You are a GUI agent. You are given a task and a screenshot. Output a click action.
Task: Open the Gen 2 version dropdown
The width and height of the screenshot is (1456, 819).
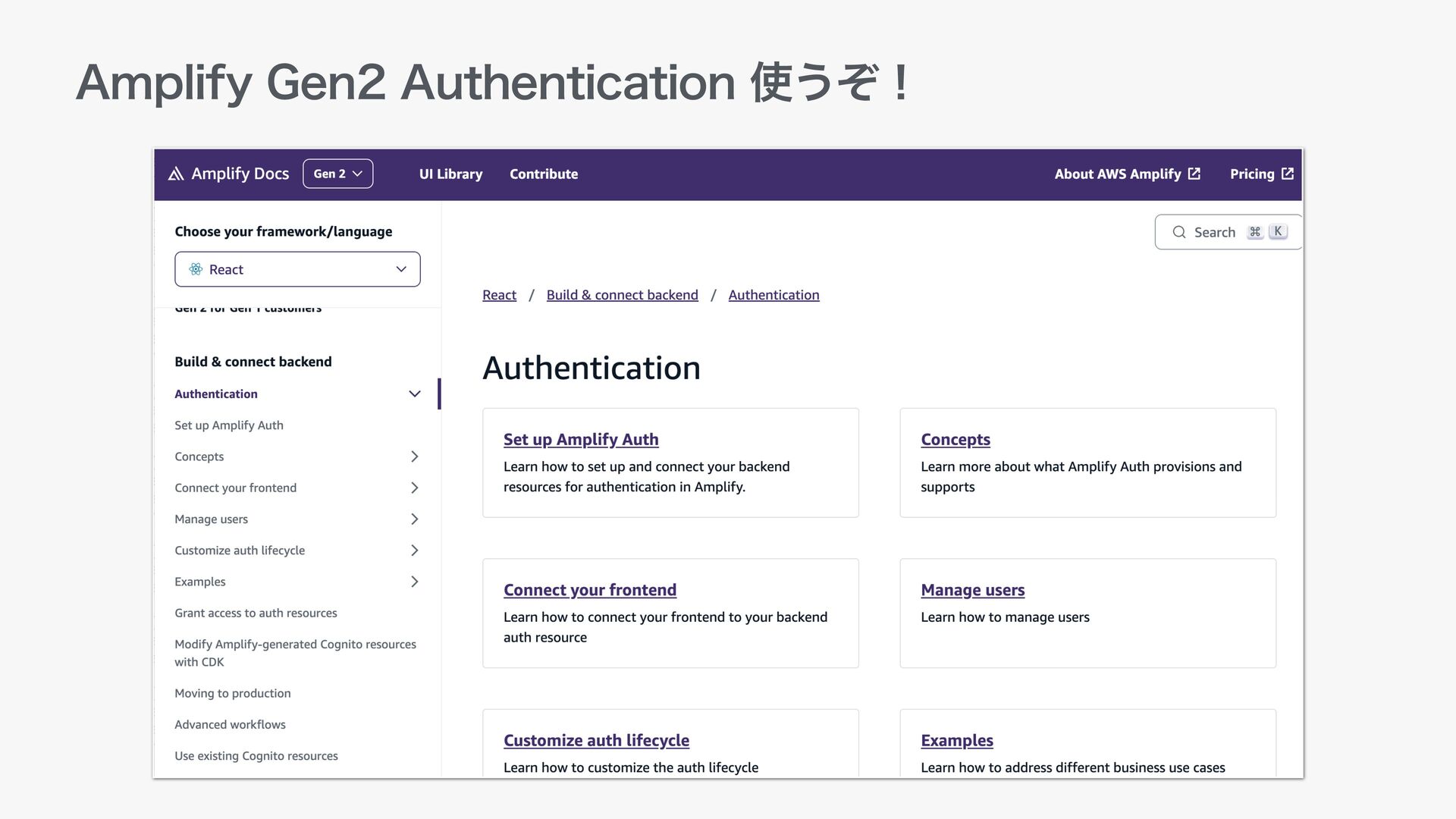[337, 174]
